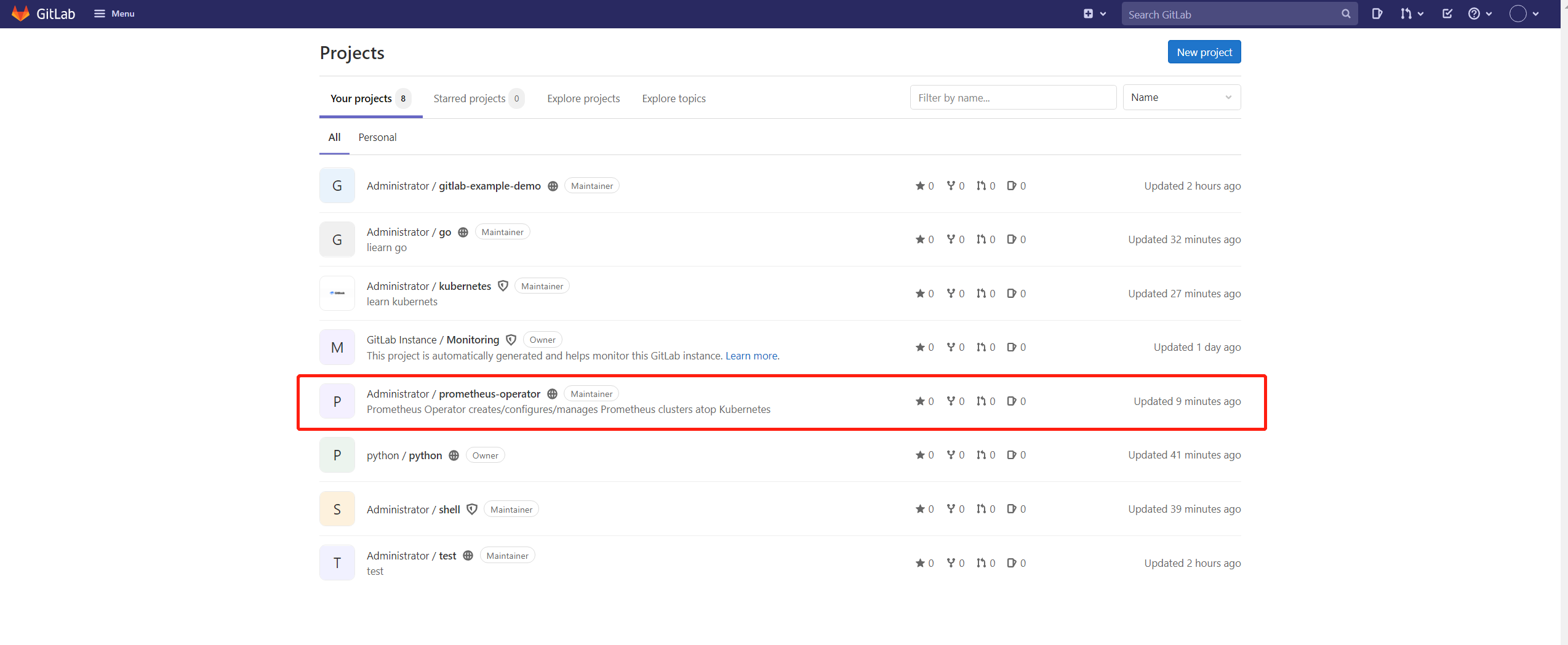This screenshot has width=1568, height=645.
Task: Click the New project button
Action: pos(1204,52)
